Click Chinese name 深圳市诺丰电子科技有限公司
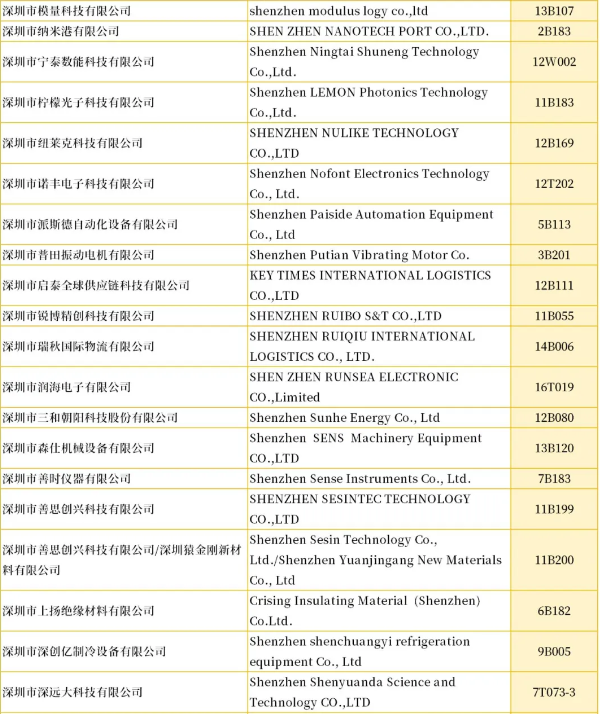The image size is (600, 714). click(78, 184)
